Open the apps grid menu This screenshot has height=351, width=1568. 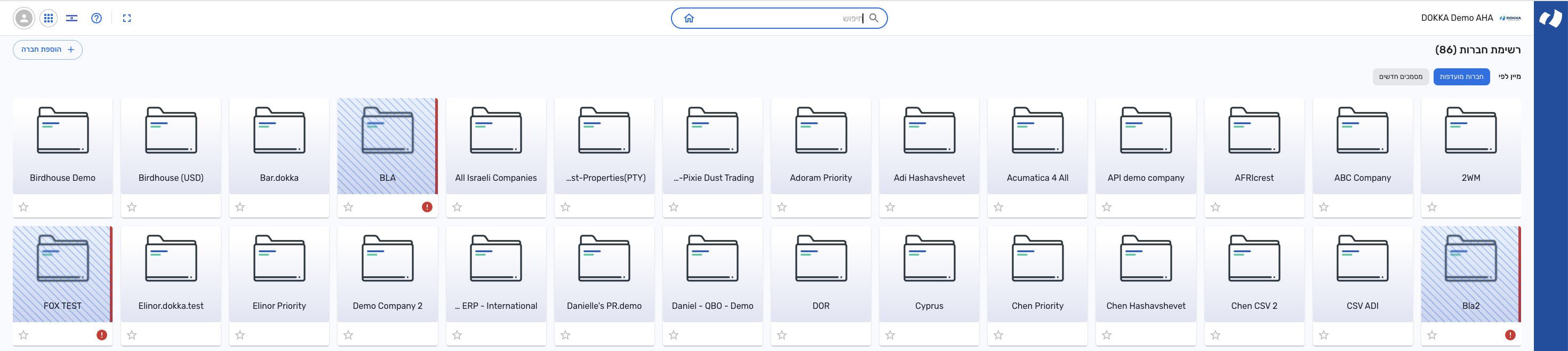49,18
